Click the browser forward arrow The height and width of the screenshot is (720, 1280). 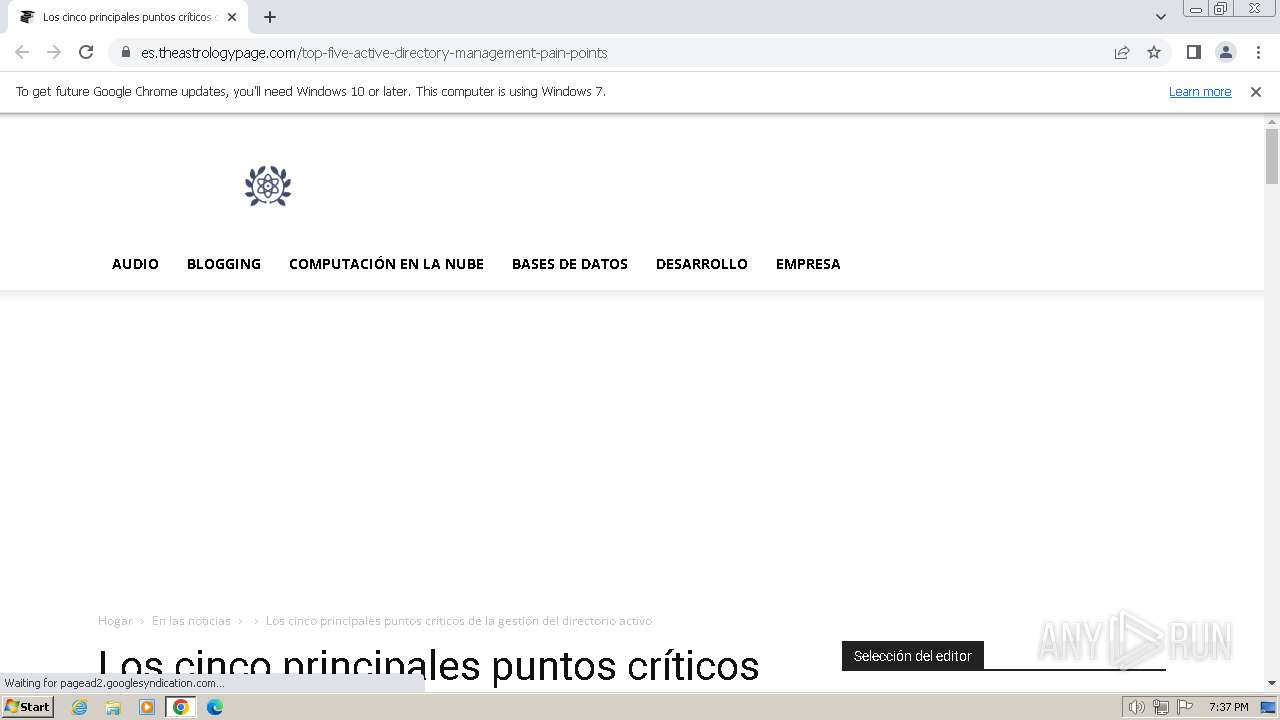tap(54, 52)
